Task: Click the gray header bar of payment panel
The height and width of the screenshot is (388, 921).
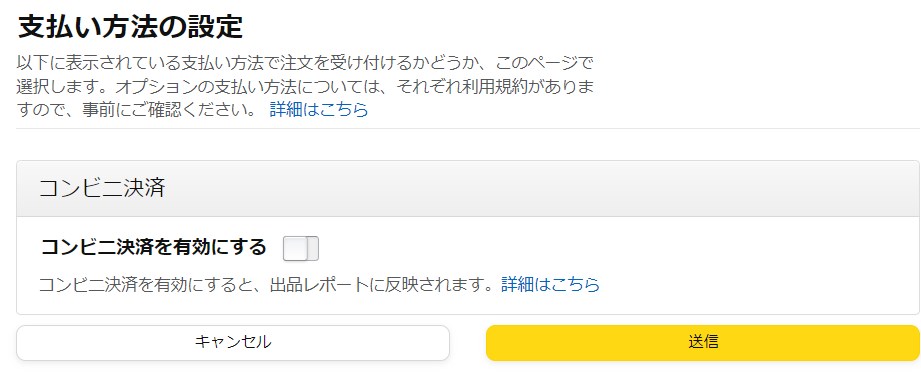Action: [x=468, y=188]
